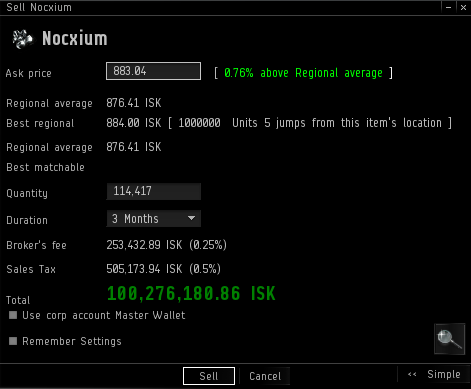Click Broker's fee value 253,432.89 ISK
The height and width of the screenshot is (389, 471).
coord(144,245)
